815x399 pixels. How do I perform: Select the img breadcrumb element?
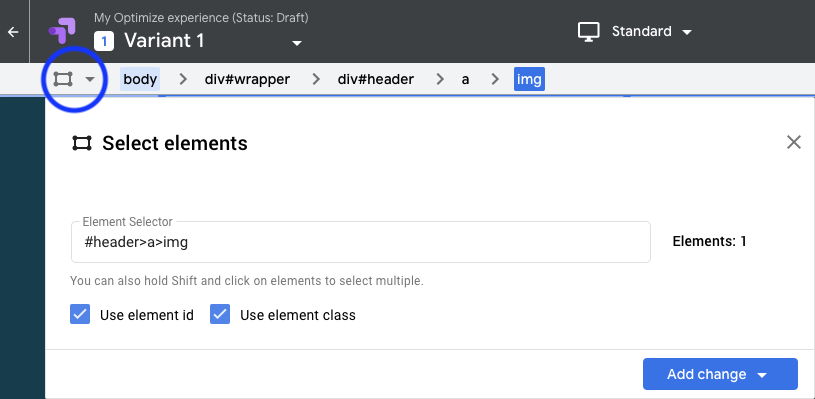pyautogui.click(x=529, y=79)
